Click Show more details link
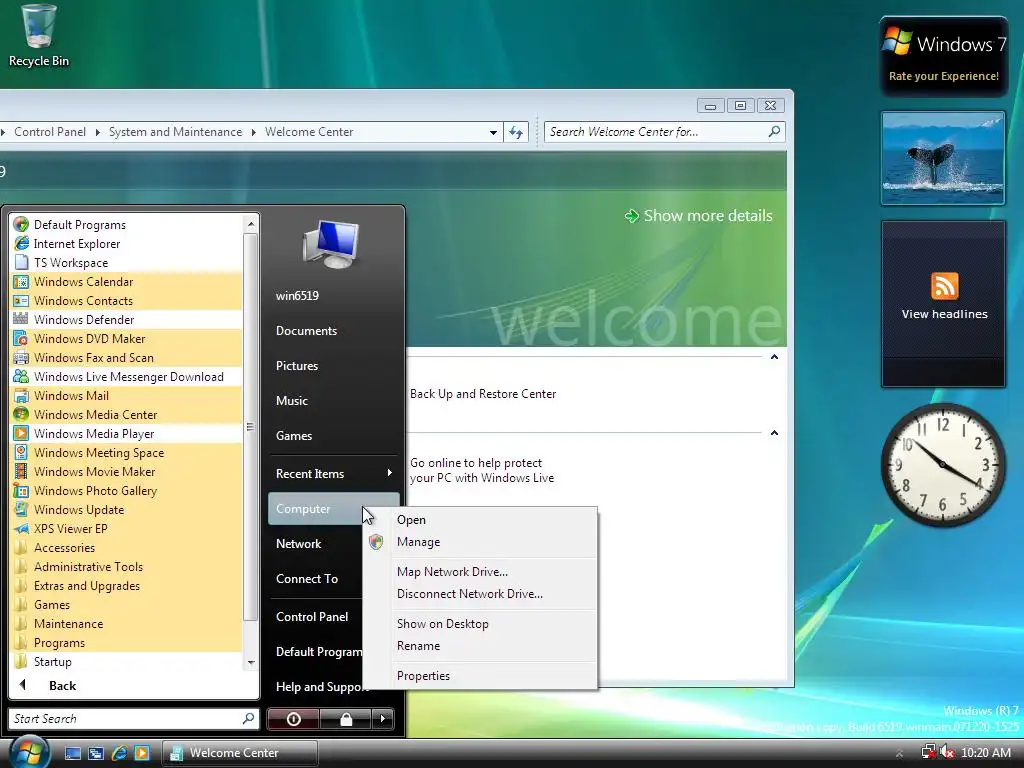Screen dimensions: 1024x768 coord(699,216)
